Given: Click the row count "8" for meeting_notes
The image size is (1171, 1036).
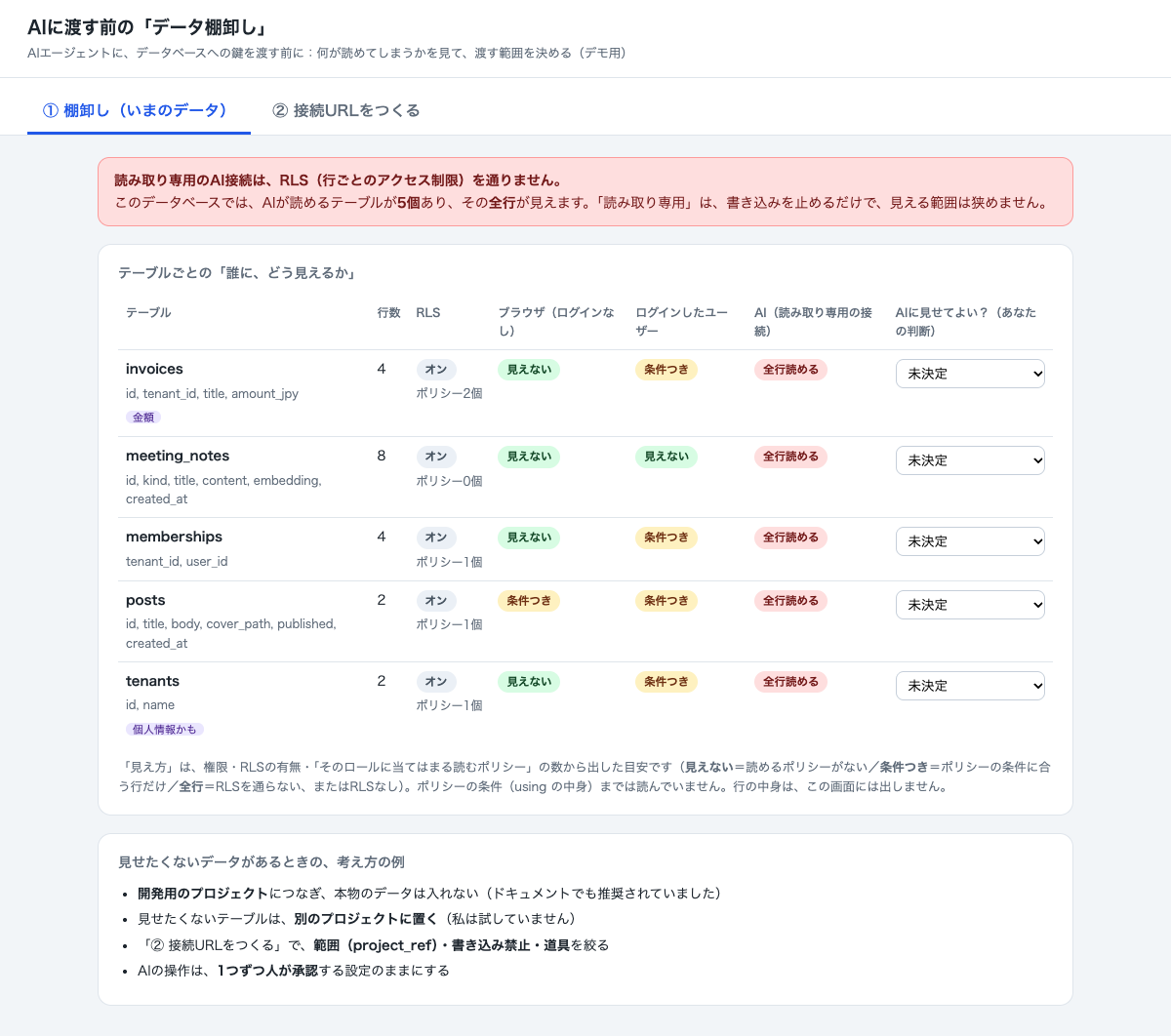Looking at the screenshot, I should [382, 456].
